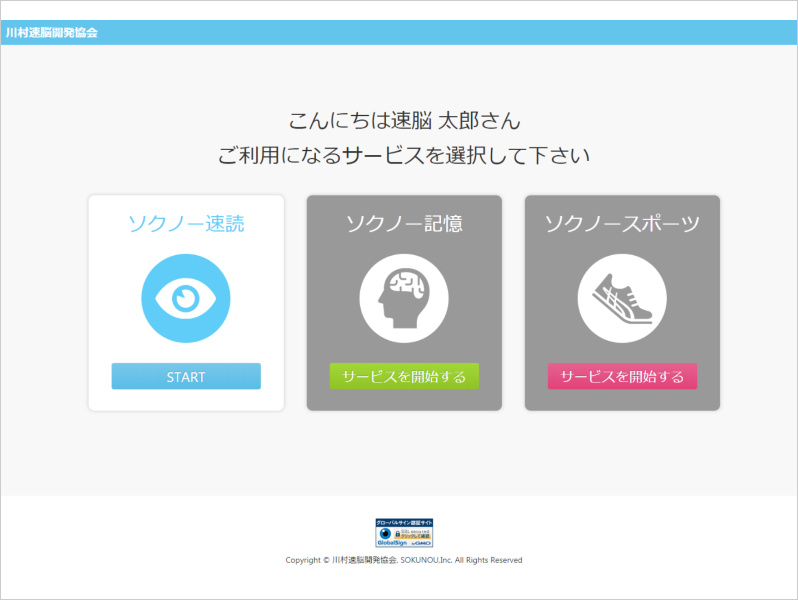Click the 川村速脳開発協会 header title
Screen dimensions: 798x600
click(x=51, y=33)
